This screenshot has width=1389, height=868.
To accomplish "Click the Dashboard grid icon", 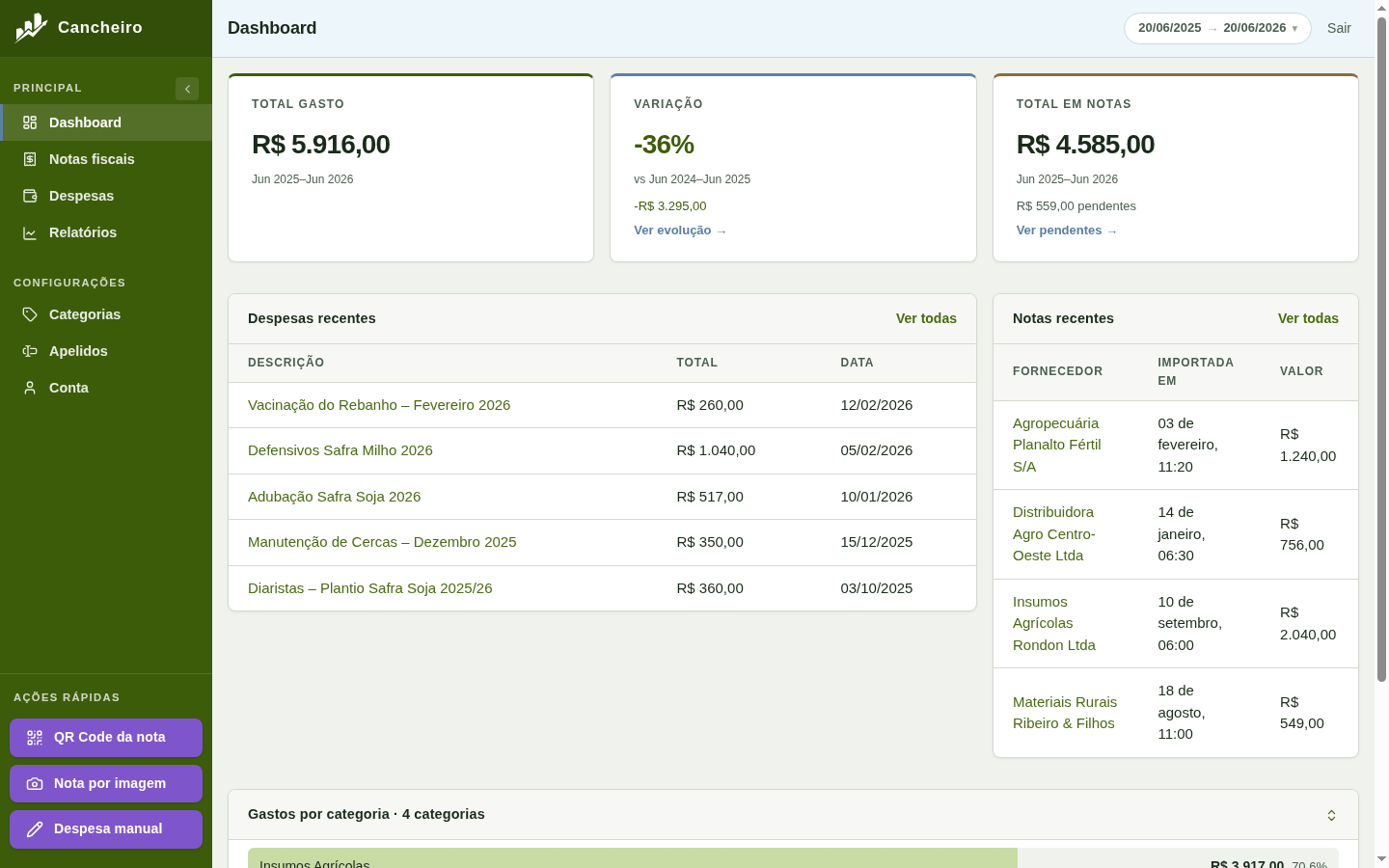I will click(30, 122).
